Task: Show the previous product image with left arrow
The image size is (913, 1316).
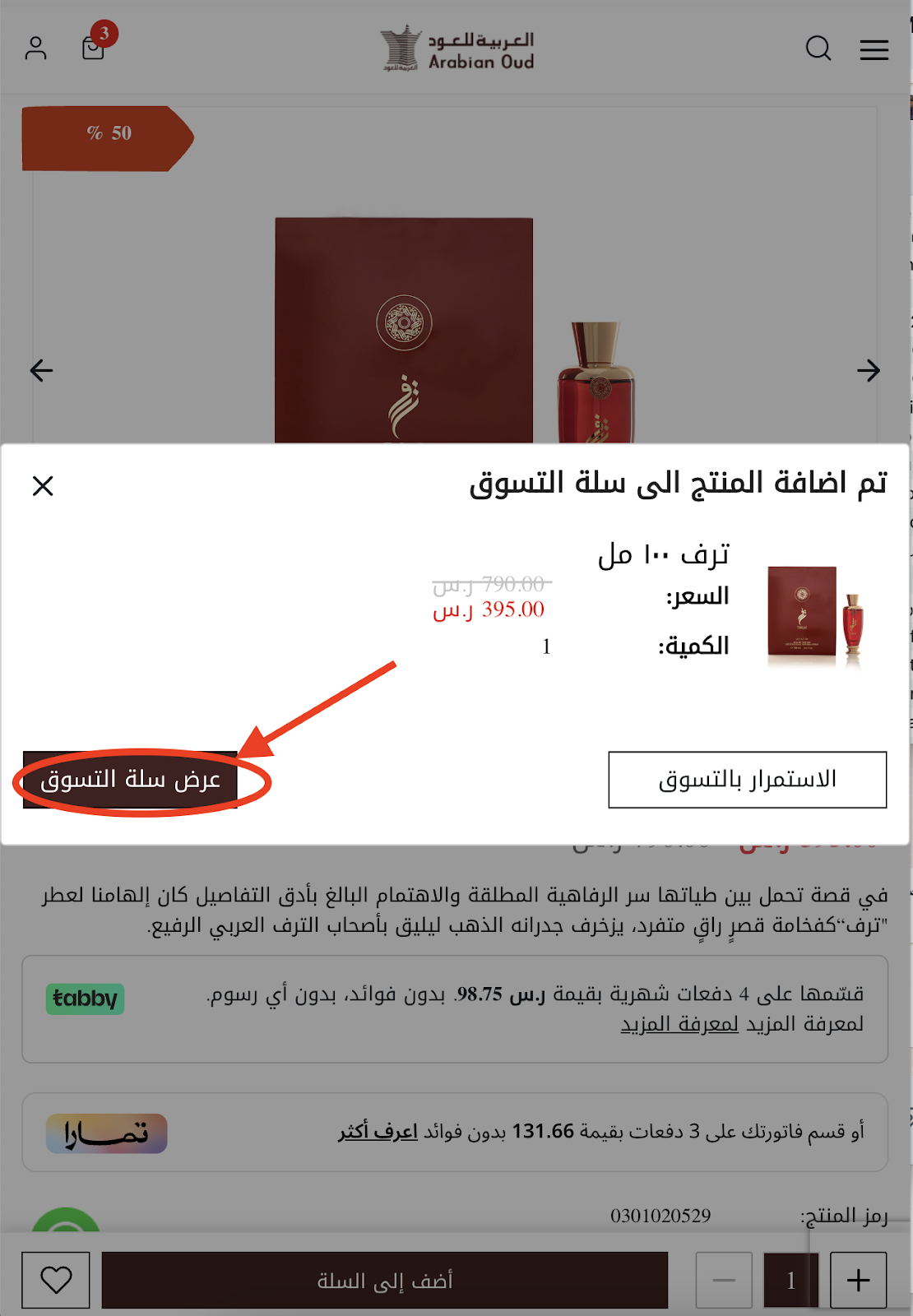Action: 41,370
